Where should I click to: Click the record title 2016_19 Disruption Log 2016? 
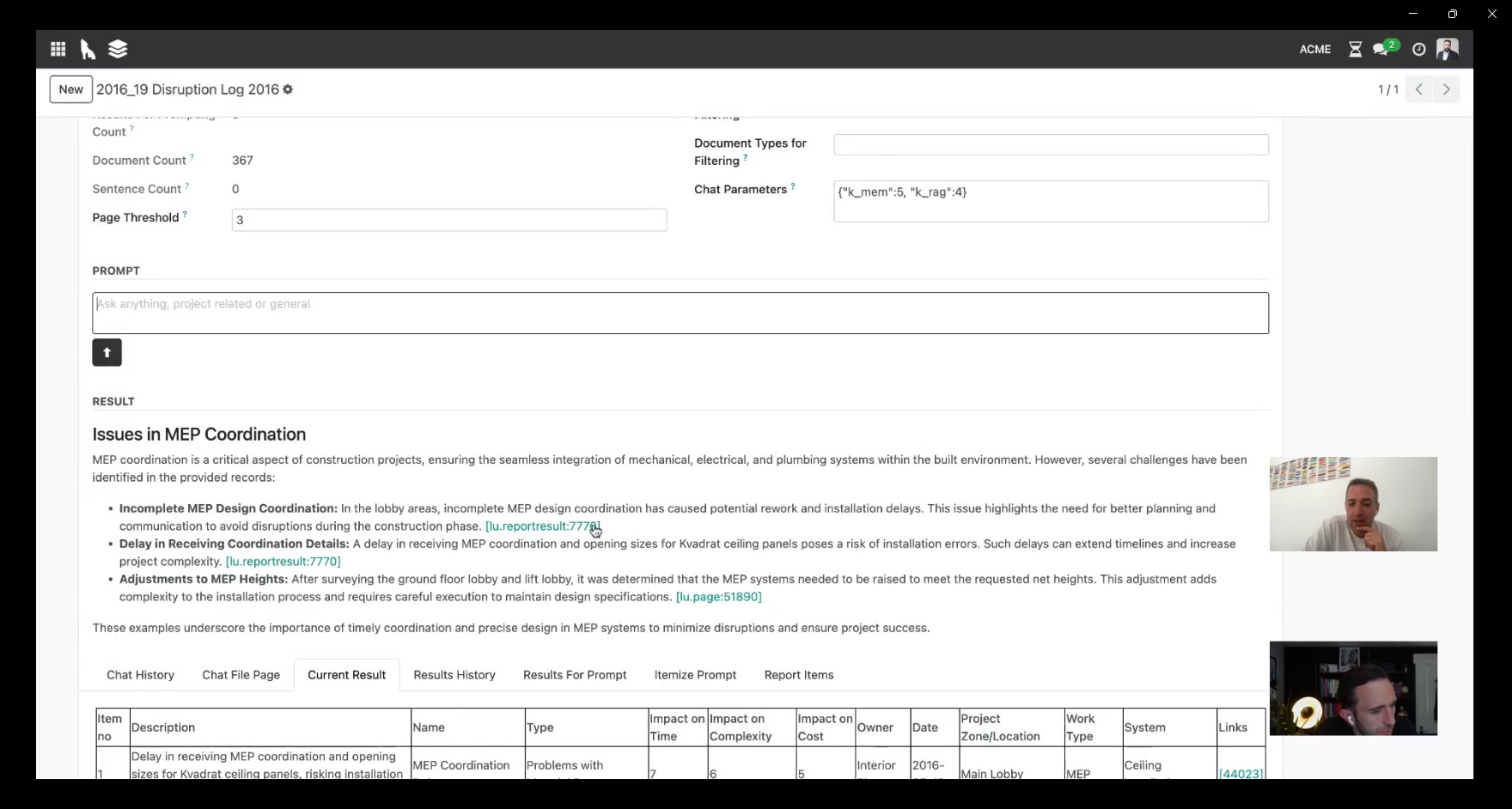coord(187,89)
